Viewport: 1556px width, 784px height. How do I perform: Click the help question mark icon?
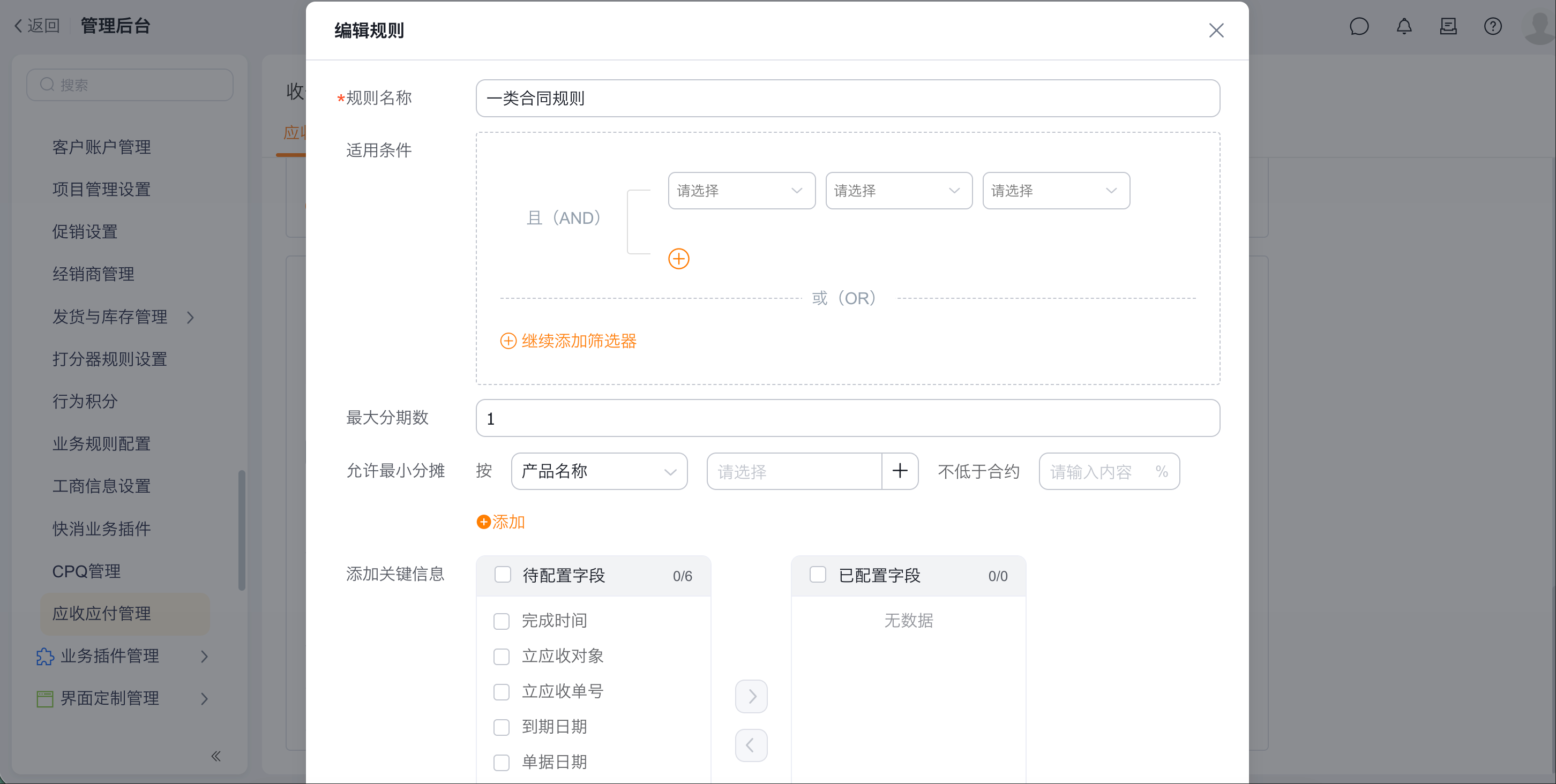coord(1493,27)
